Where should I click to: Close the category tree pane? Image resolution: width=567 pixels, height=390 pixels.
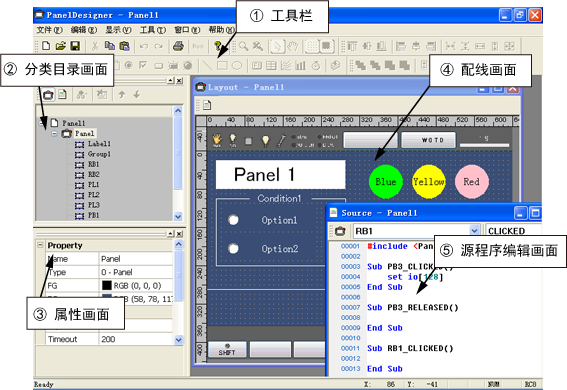point(179,81)
